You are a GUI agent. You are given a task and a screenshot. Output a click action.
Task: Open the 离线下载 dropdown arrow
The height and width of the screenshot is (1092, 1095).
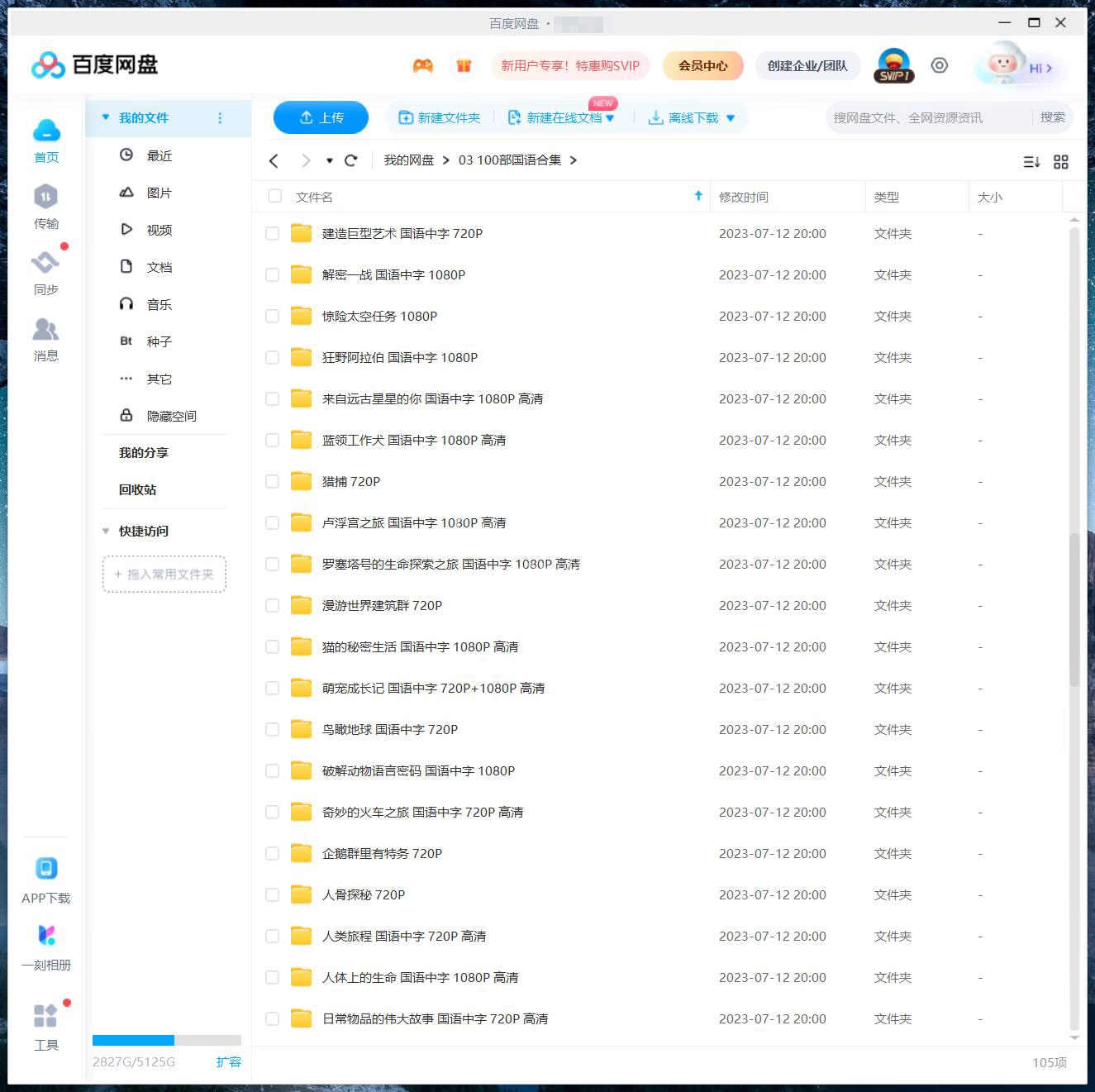730,117
